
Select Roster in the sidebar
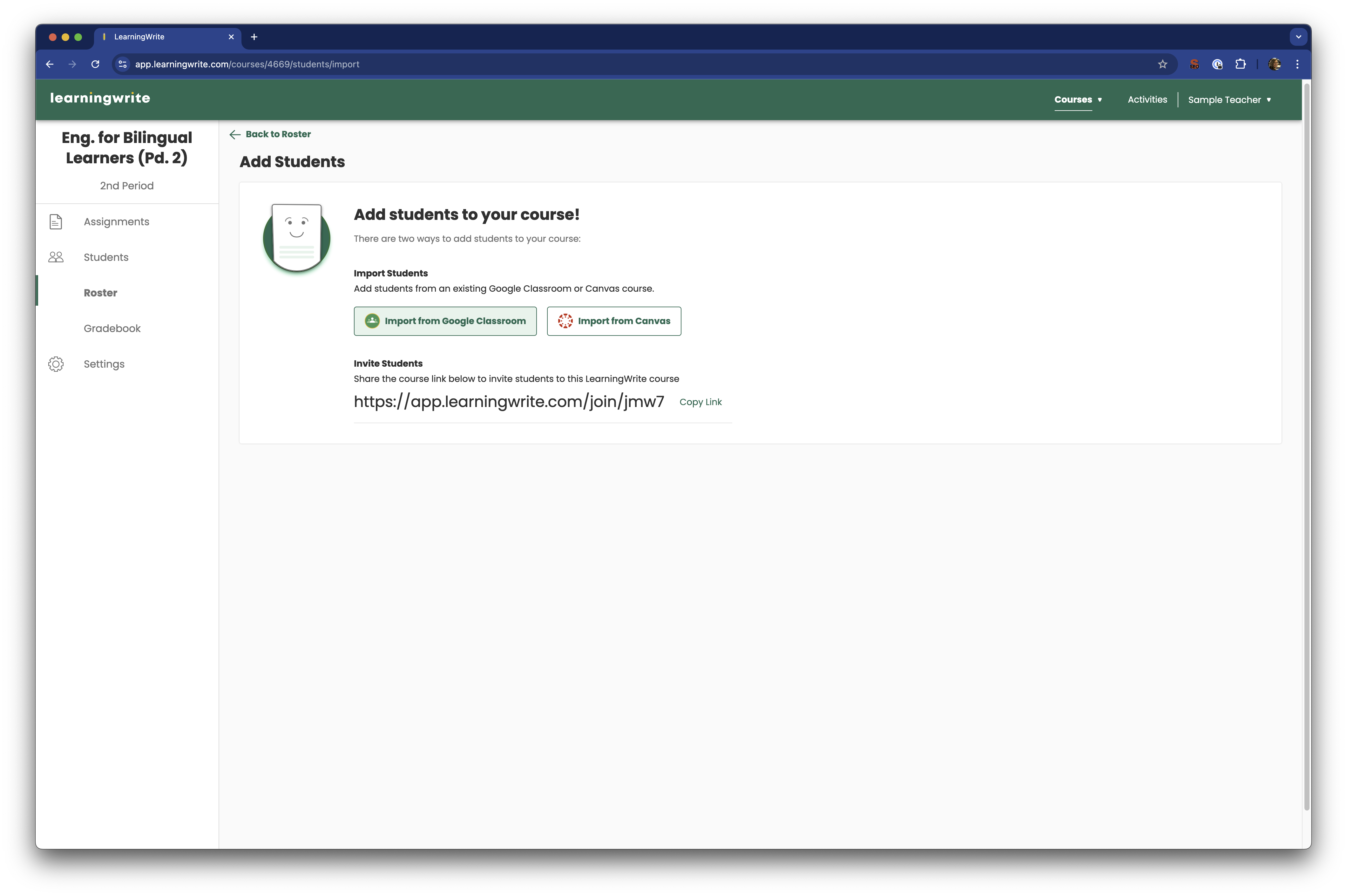[x=100, y=293]
